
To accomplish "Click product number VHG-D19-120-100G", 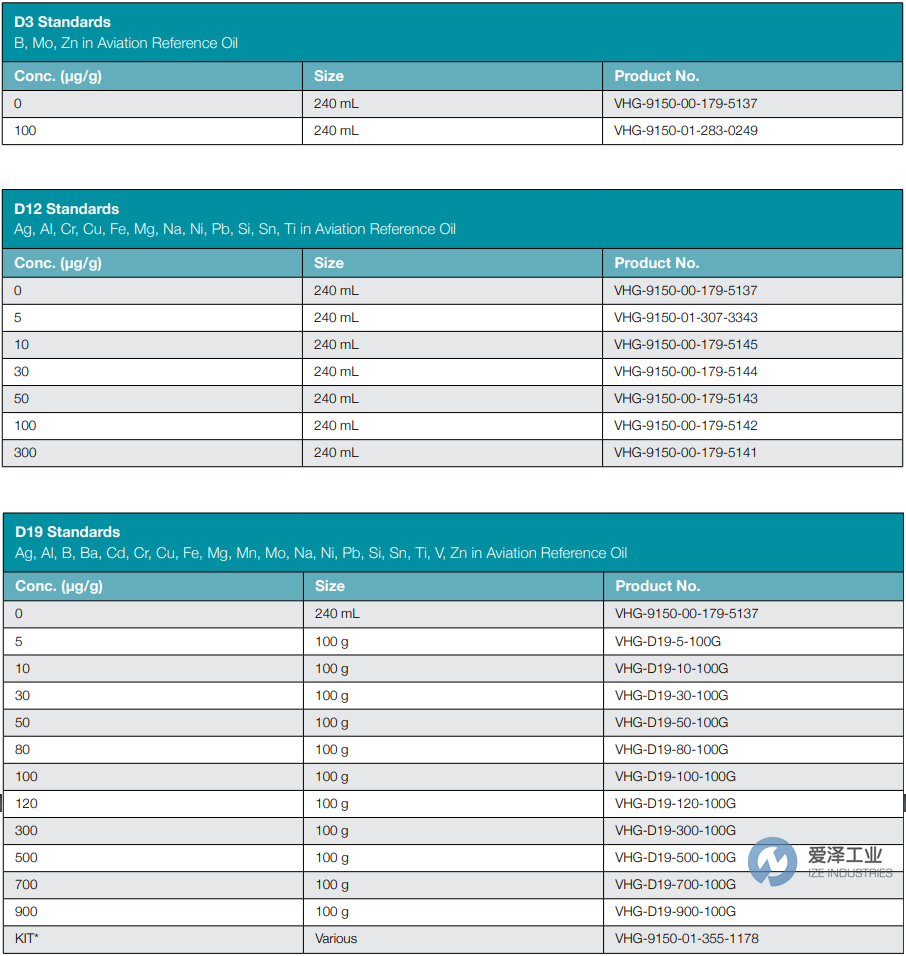I will pos(675,804).
